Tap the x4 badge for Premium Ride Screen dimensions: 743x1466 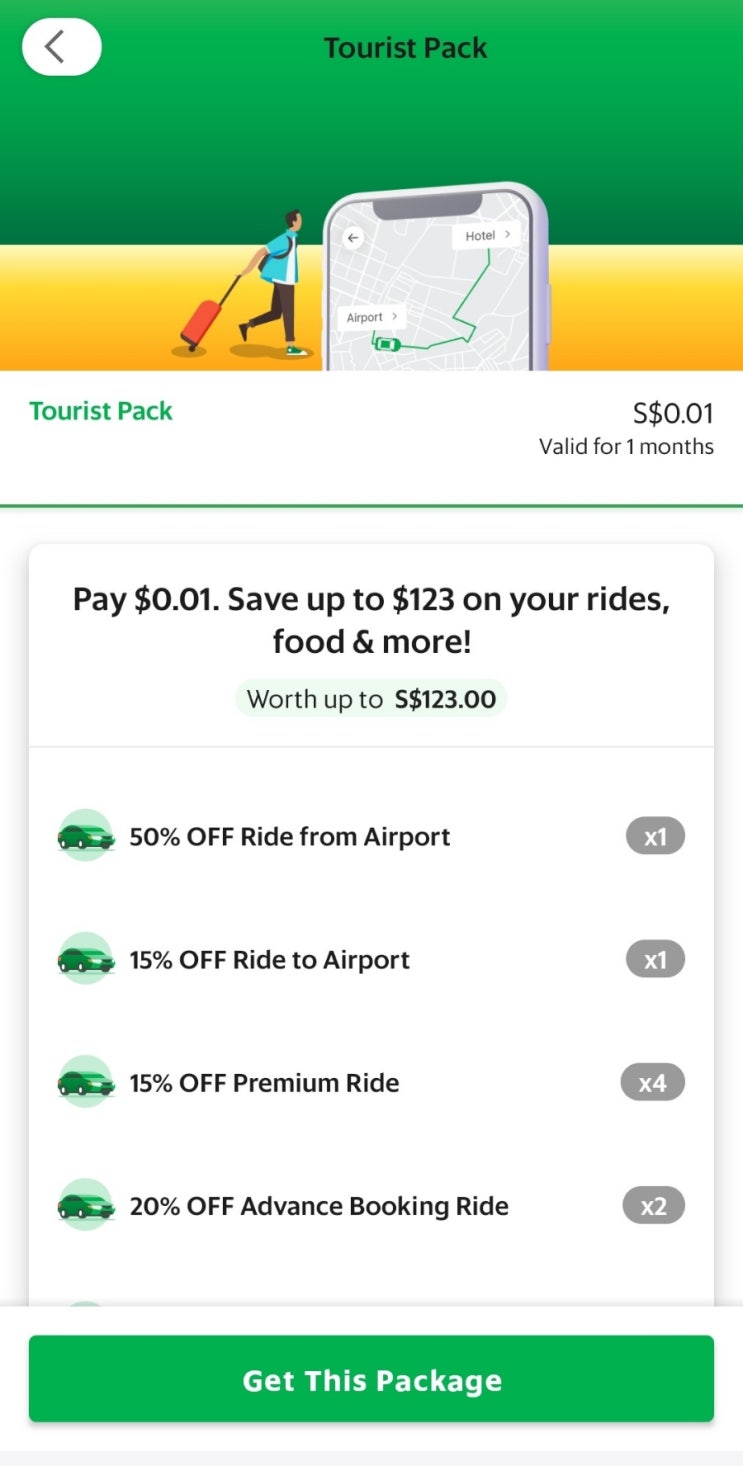click(652, 1083)
